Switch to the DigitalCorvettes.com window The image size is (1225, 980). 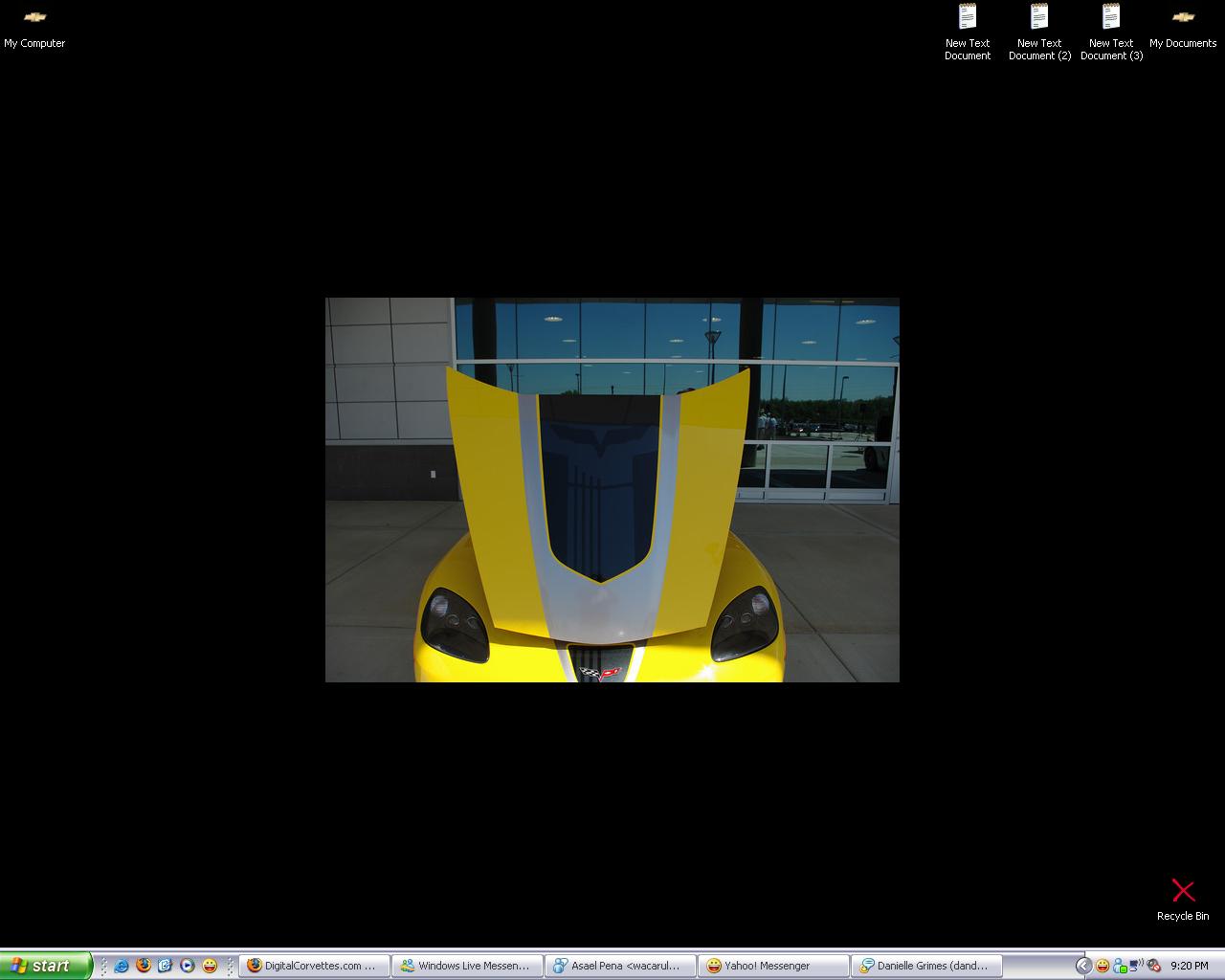[x=314, y=965]
